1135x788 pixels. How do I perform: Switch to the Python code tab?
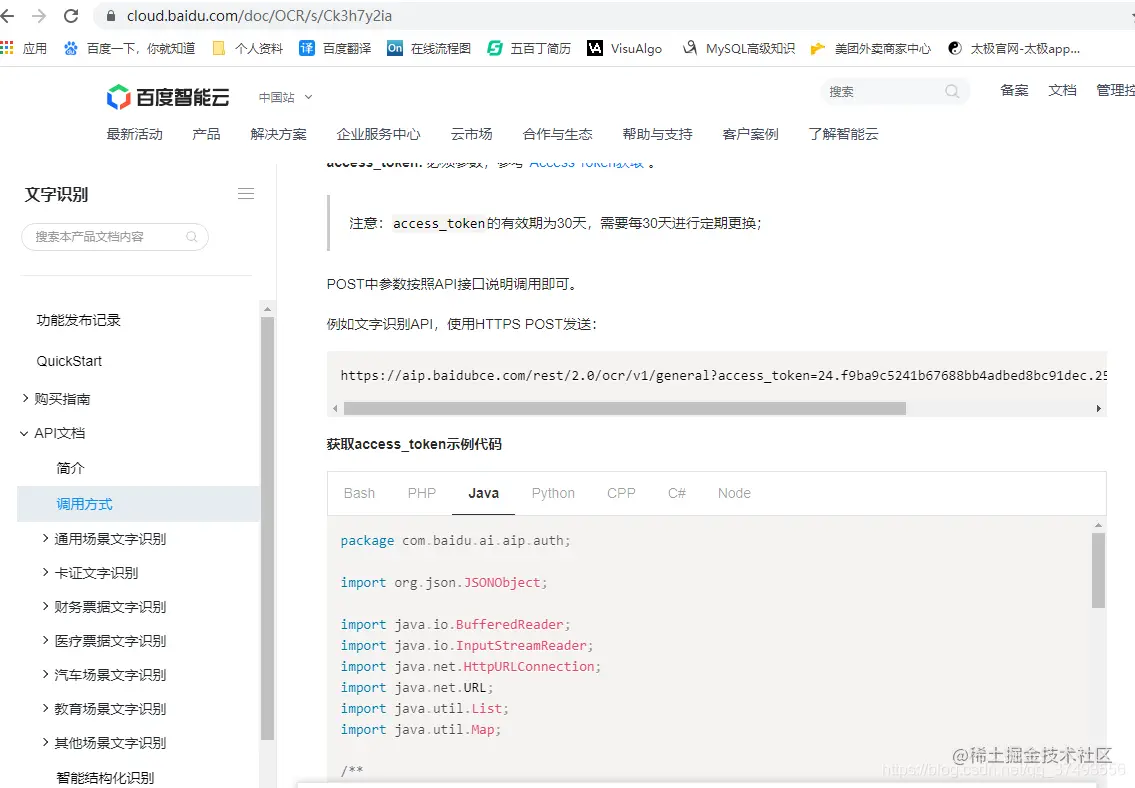553,493
